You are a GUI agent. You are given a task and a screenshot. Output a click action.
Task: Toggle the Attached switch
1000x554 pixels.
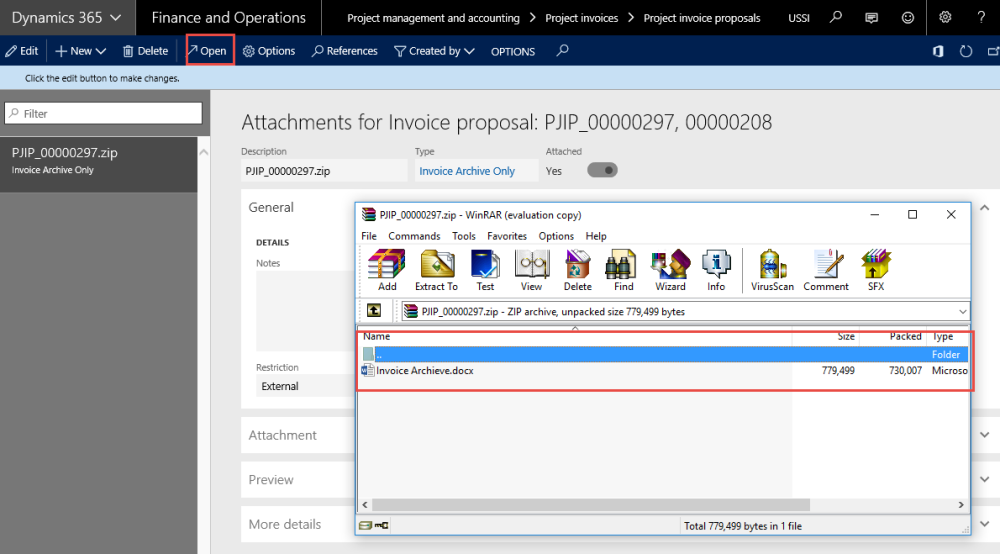pyautogui.click(x=602, y=170)
